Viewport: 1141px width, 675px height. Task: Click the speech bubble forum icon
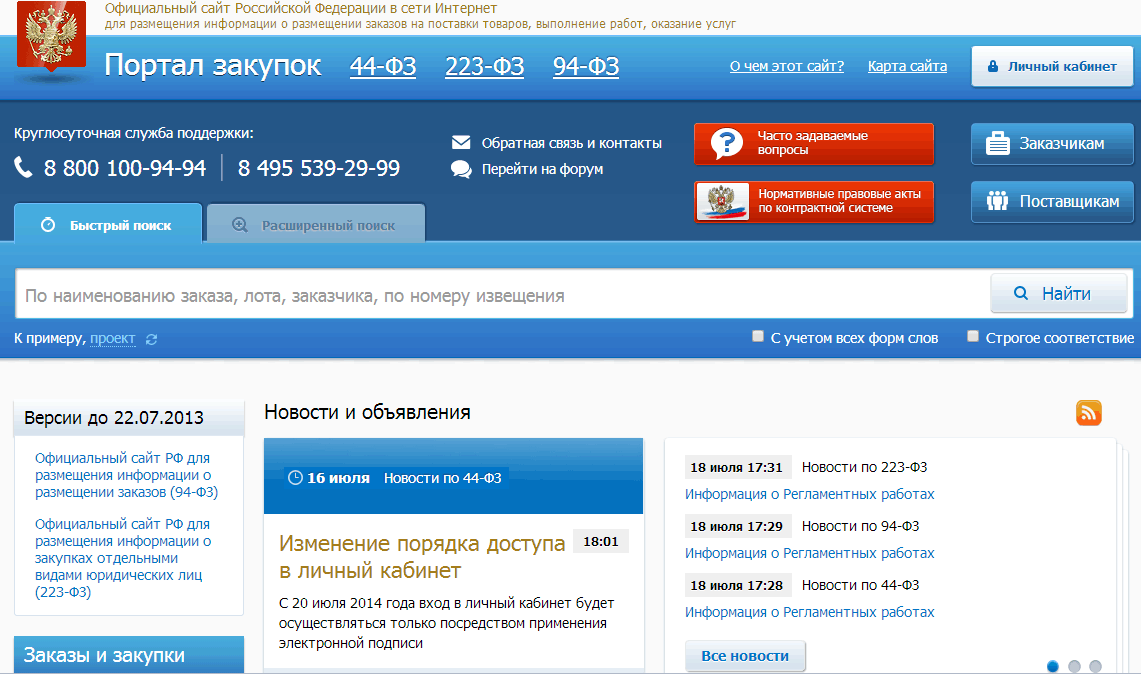pos(461,169)
